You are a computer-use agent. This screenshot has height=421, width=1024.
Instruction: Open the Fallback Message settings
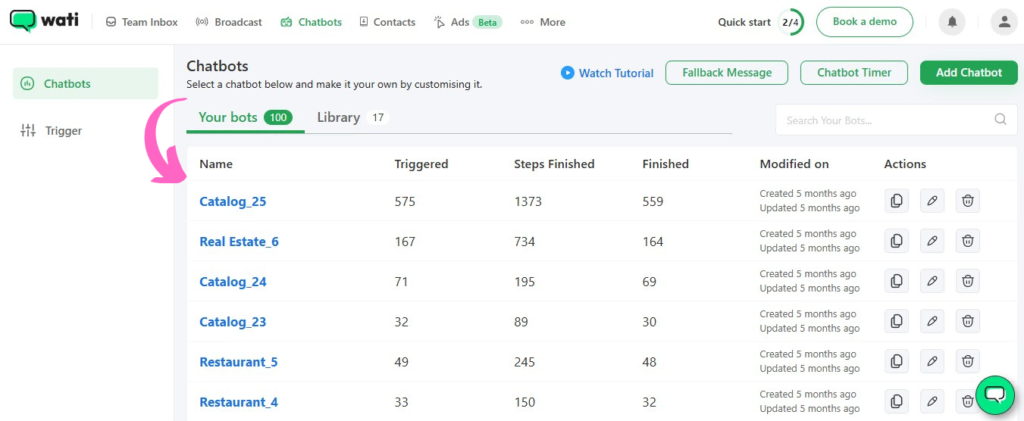coord(726,72)
